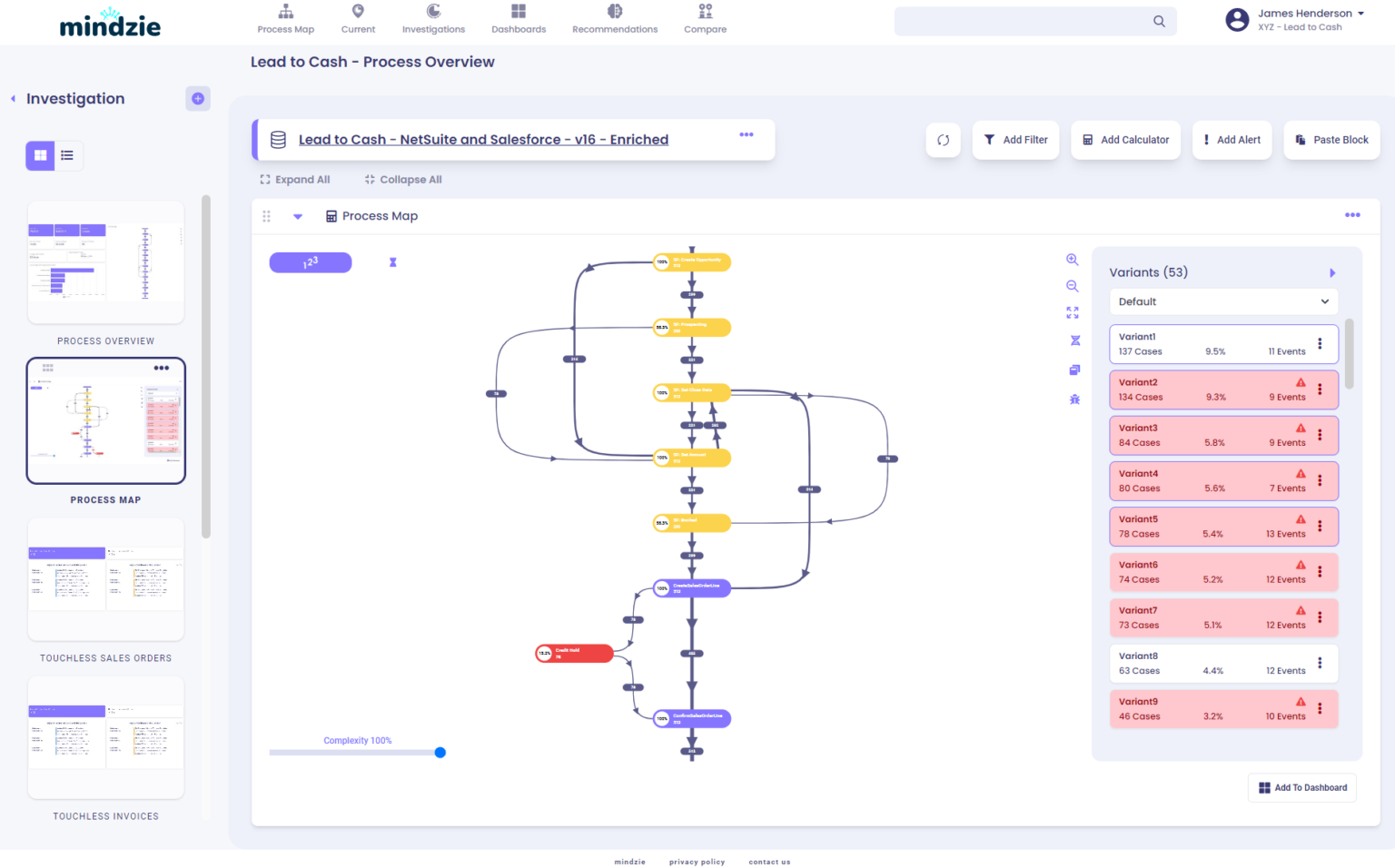Select the zoom out icon on process map
The height and width of the screenshot is (868, 1395).
[x=1073, y=286]
